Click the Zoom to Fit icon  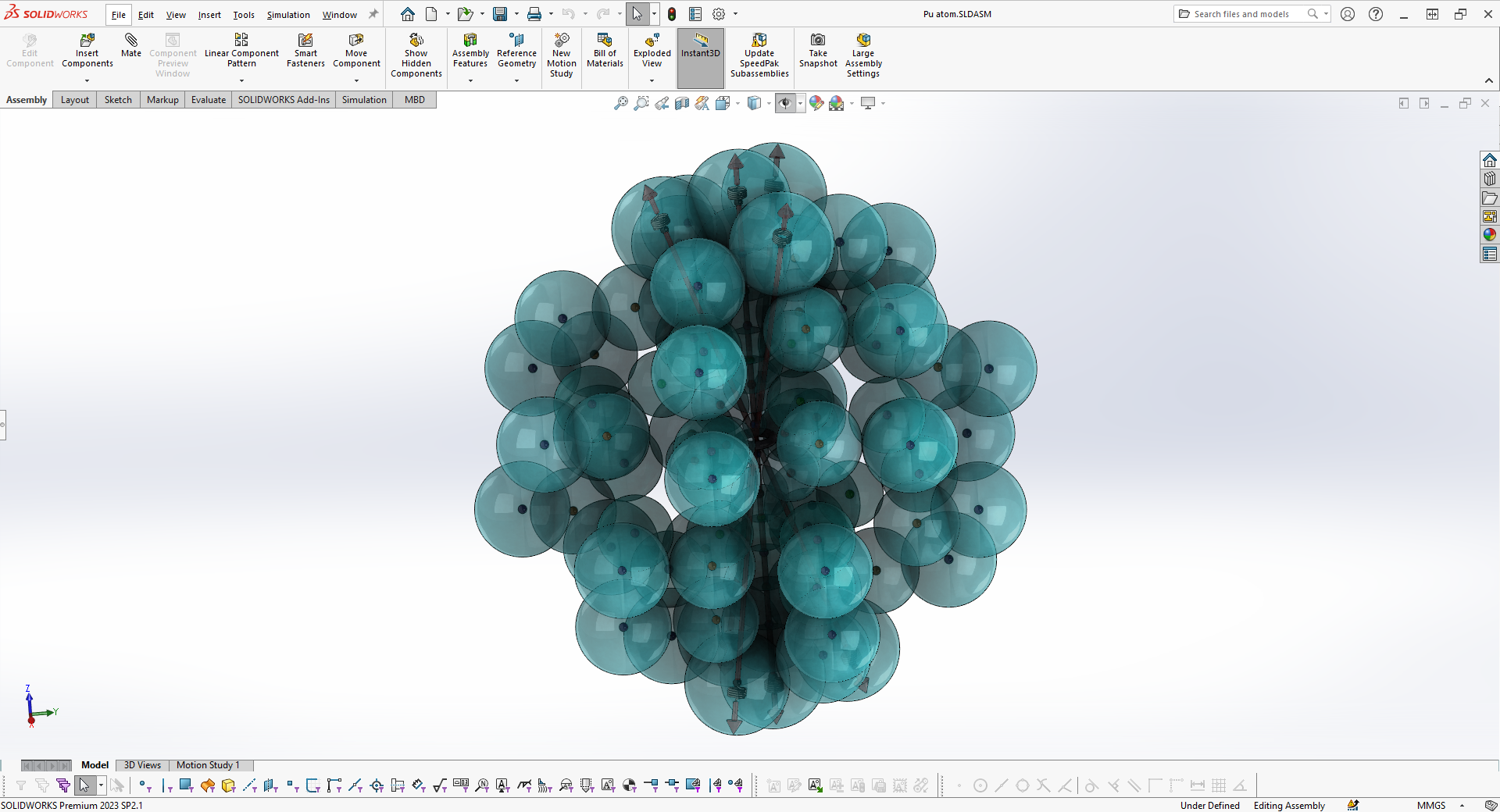tap(621, 102)
